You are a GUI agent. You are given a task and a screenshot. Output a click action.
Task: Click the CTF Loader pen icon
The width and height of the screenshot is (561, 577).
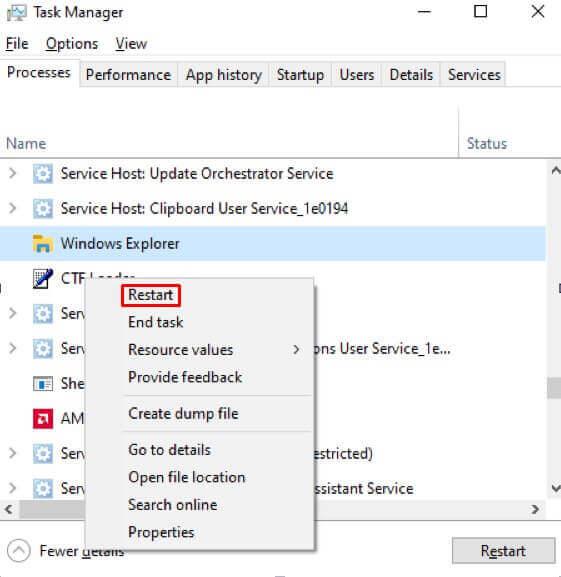pos(43,279)
